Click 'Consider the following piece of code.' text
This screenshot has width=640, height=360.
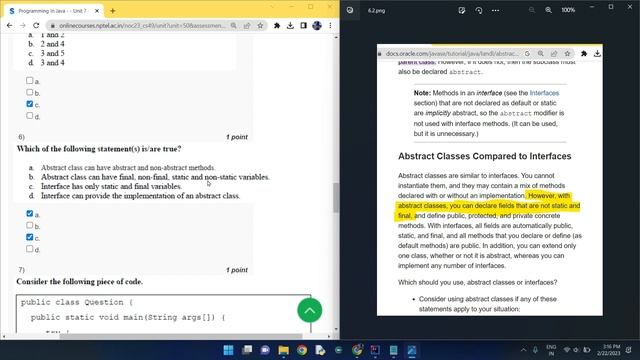[80, 282]
